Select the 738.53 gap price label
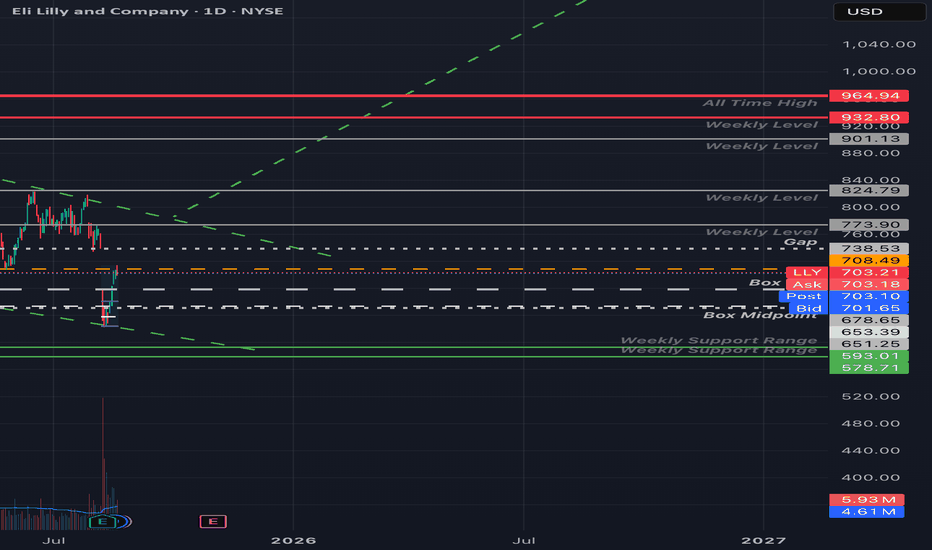 click(869, 249)
